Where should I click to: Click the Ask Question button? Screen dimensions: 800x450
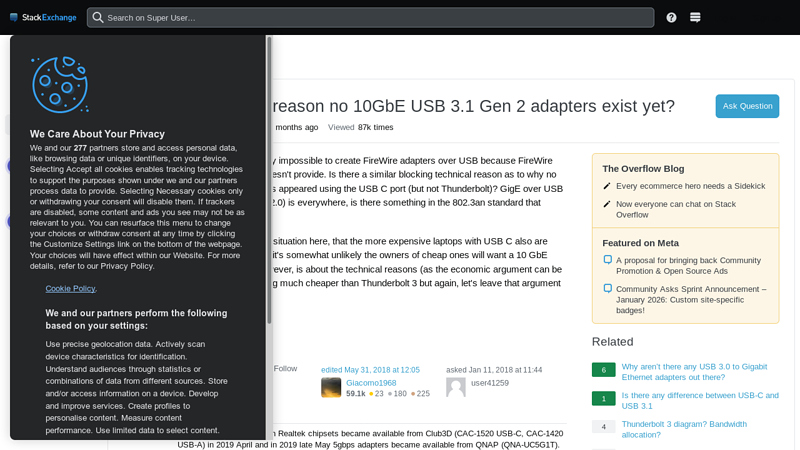(747, 106)
